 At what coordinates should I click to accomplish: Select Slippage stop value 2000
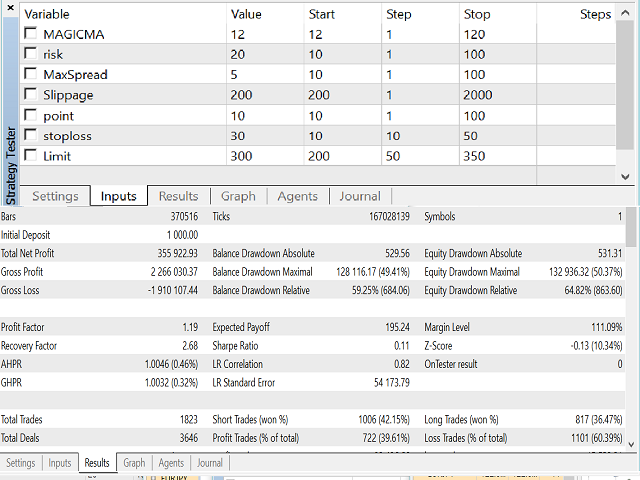tap(498, 95)
